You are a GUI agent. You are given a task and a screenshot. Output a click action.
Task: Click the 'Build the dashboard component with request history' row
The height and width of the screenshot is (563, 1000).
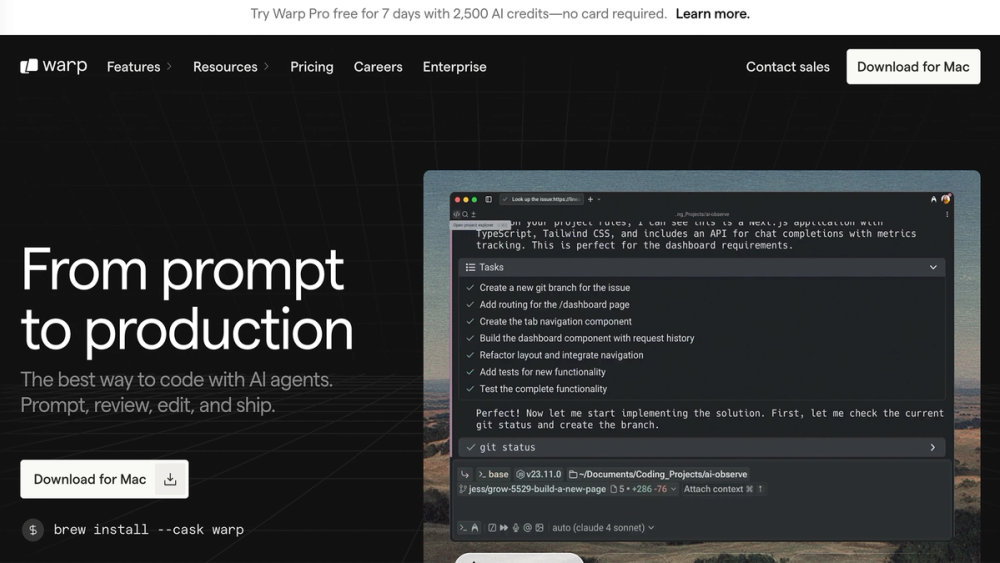click(701, 338)
